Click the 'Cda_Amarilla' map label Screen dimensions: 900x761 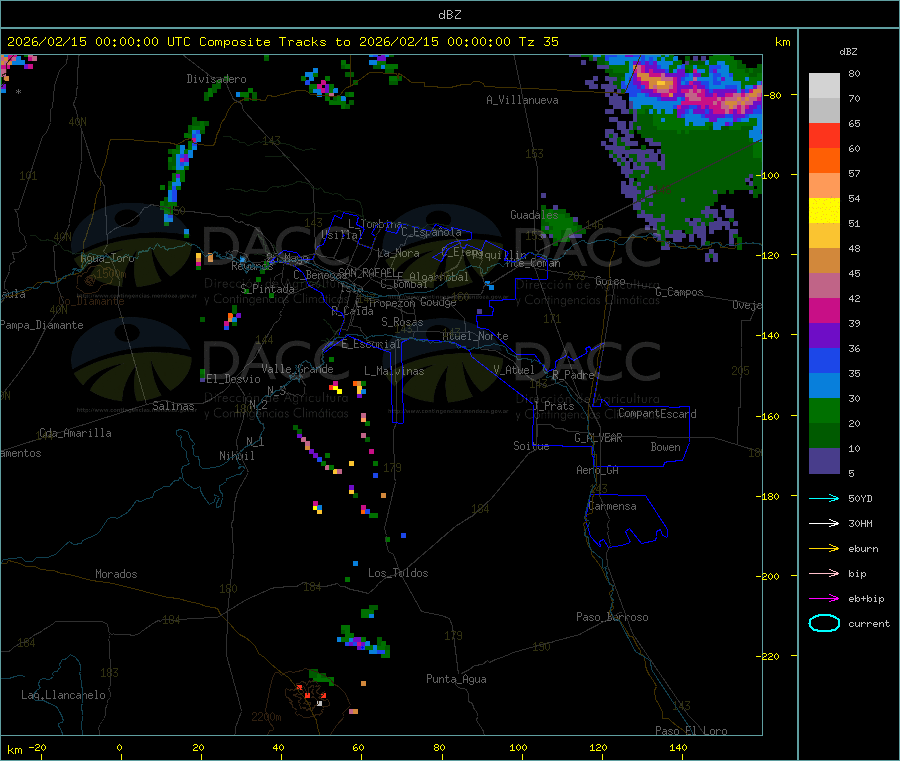coord(75,433)
